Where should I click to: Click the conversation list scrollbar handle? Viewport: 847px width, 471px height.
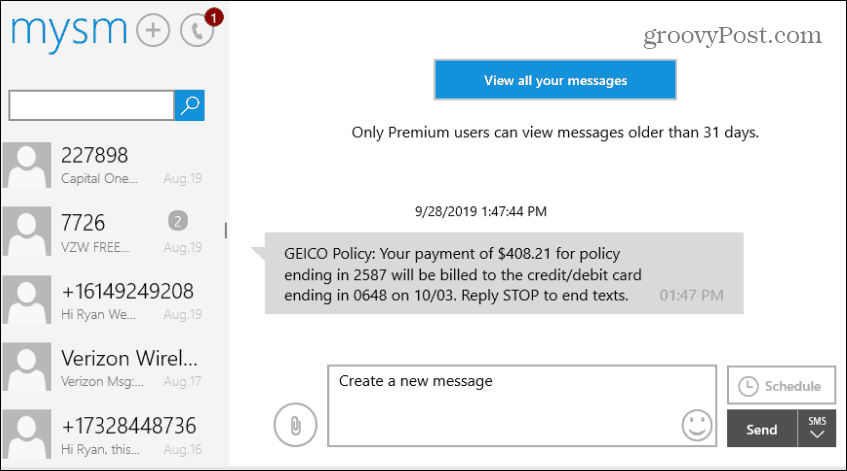click(x=225, y=230)
